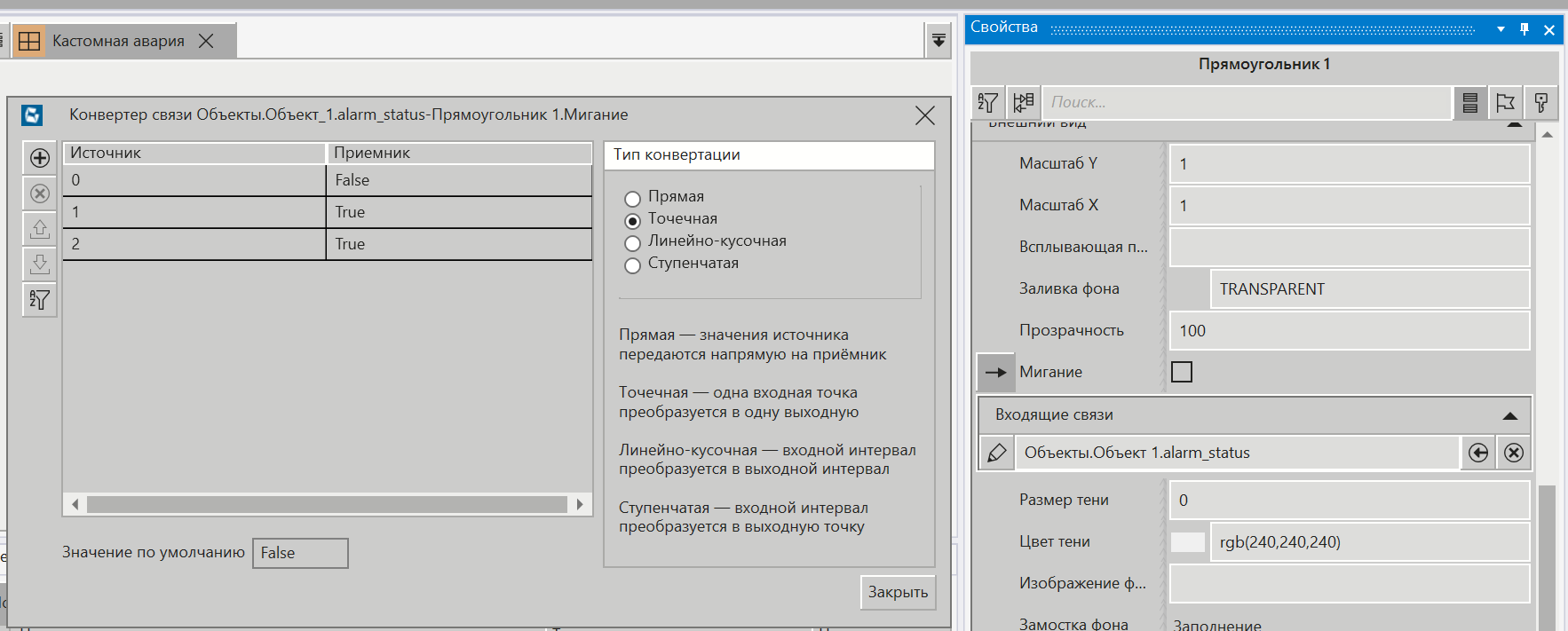Move the converter row up
The image size is (1568, 631).
tap(40, 229)
